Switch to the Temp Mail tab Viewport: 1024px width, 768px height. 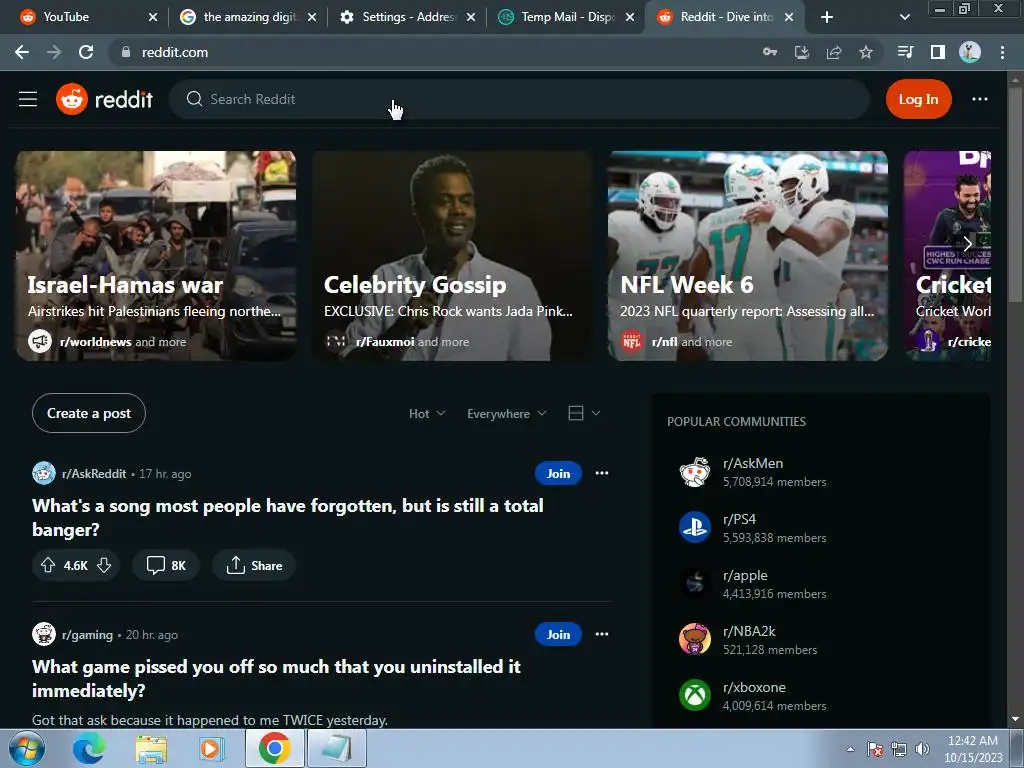[x=567, y=17]
